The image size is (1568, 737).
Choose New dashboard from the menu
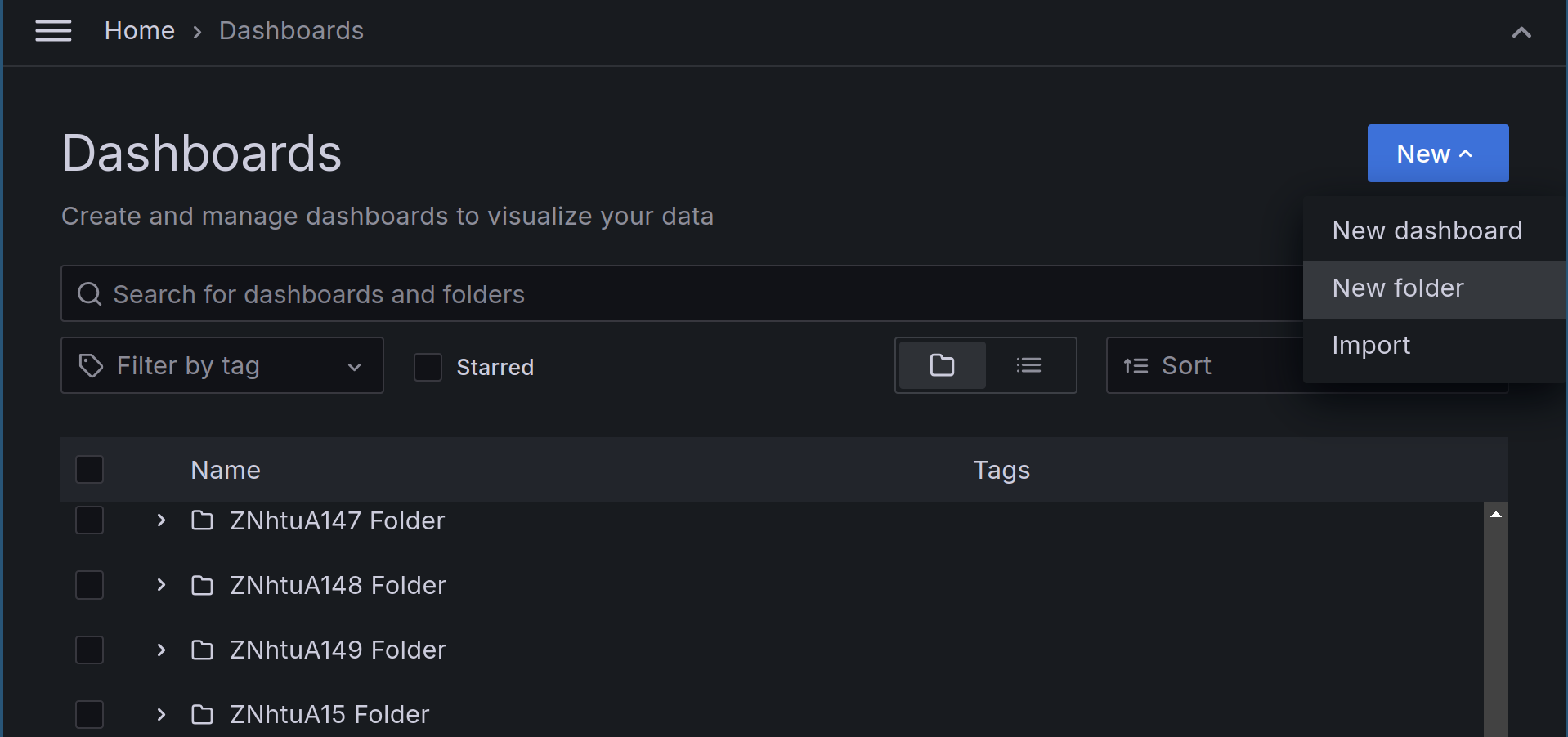coord(1427,230)
